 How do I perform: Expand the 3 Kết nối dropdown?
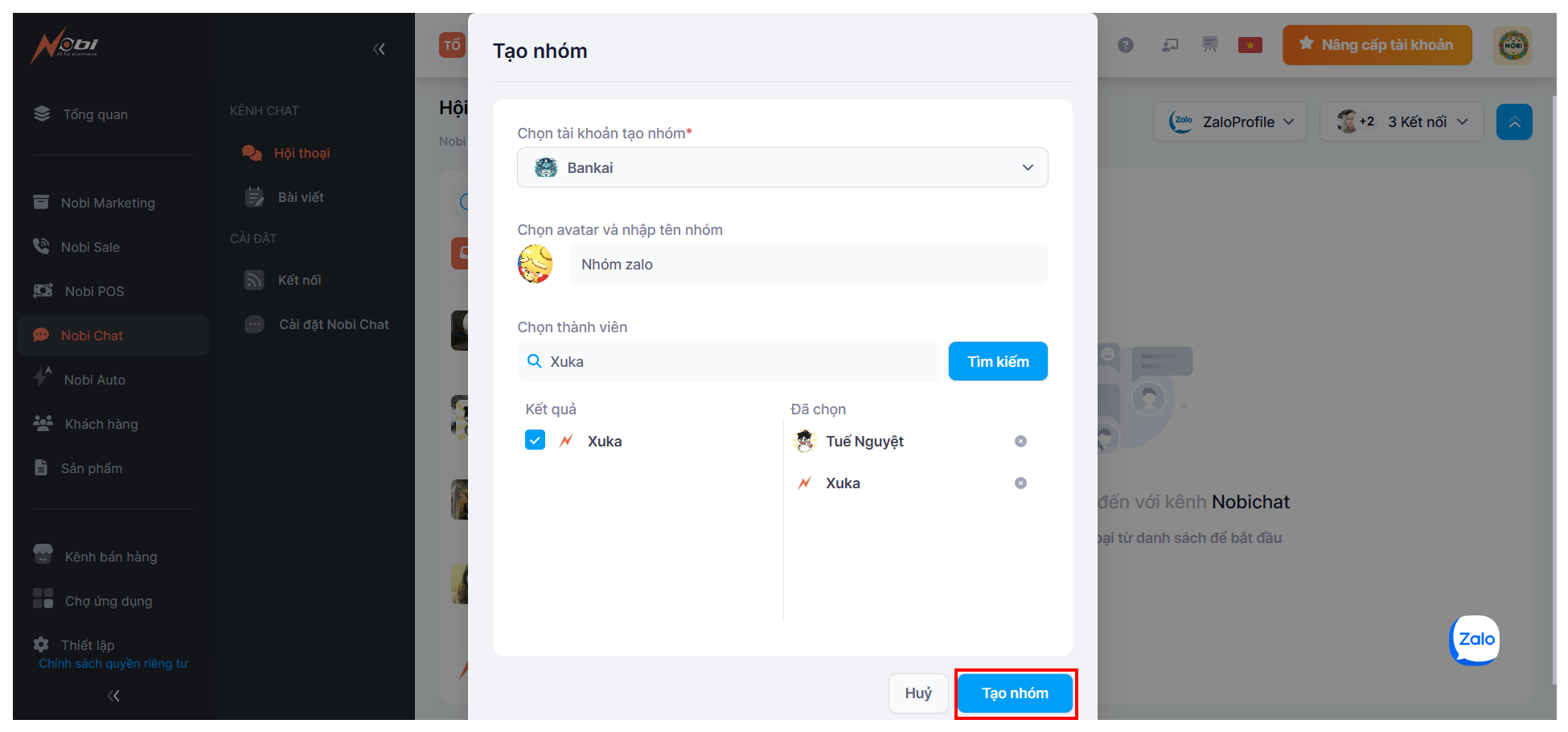[x=1402, y=122]
